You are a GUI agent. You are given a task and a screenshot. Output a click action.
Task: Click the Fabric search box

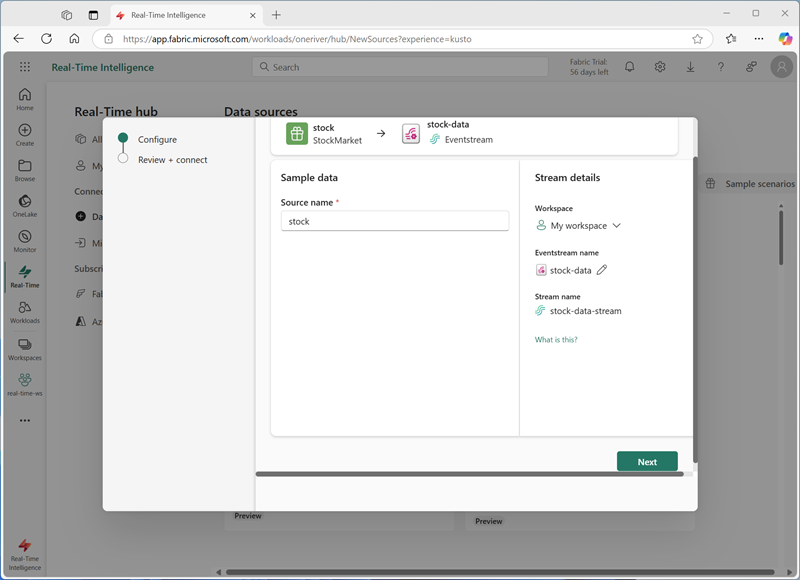coord(400,67)
